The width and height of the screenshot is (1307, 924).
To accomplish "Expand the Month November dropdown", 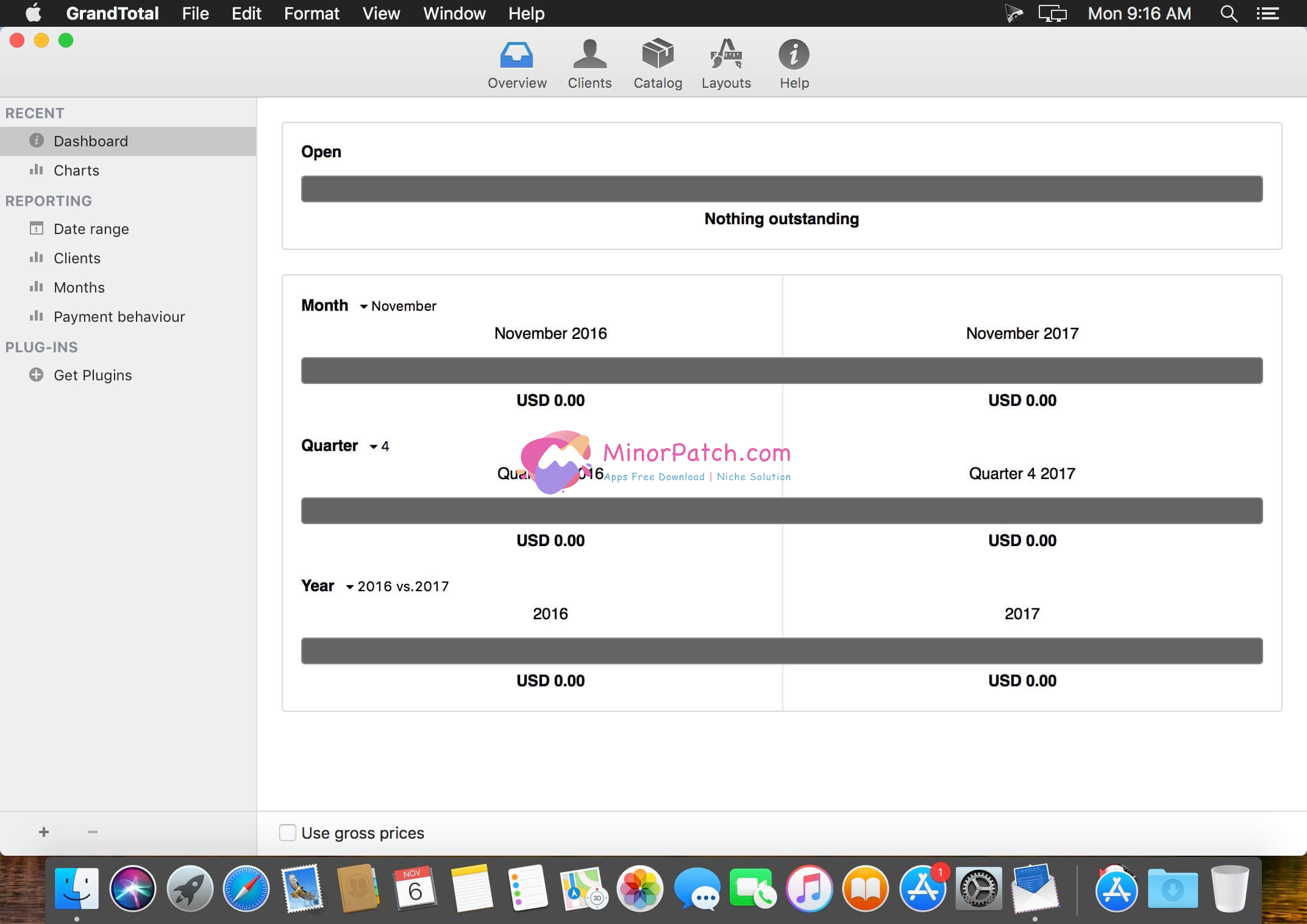I will (x=398, y=306).
